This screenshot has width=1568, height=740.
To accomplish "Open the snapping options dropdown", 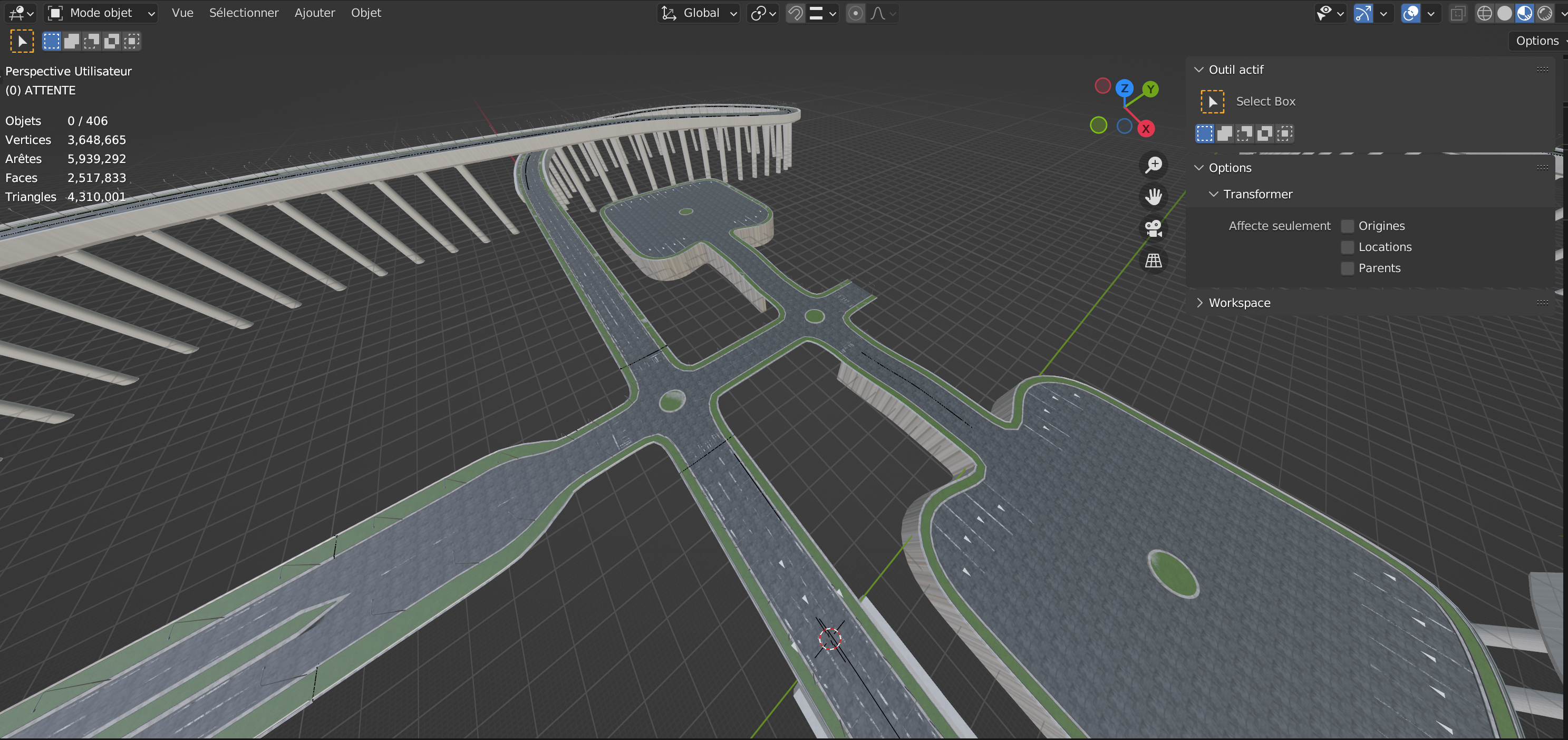I will click(x=822, y=13).
